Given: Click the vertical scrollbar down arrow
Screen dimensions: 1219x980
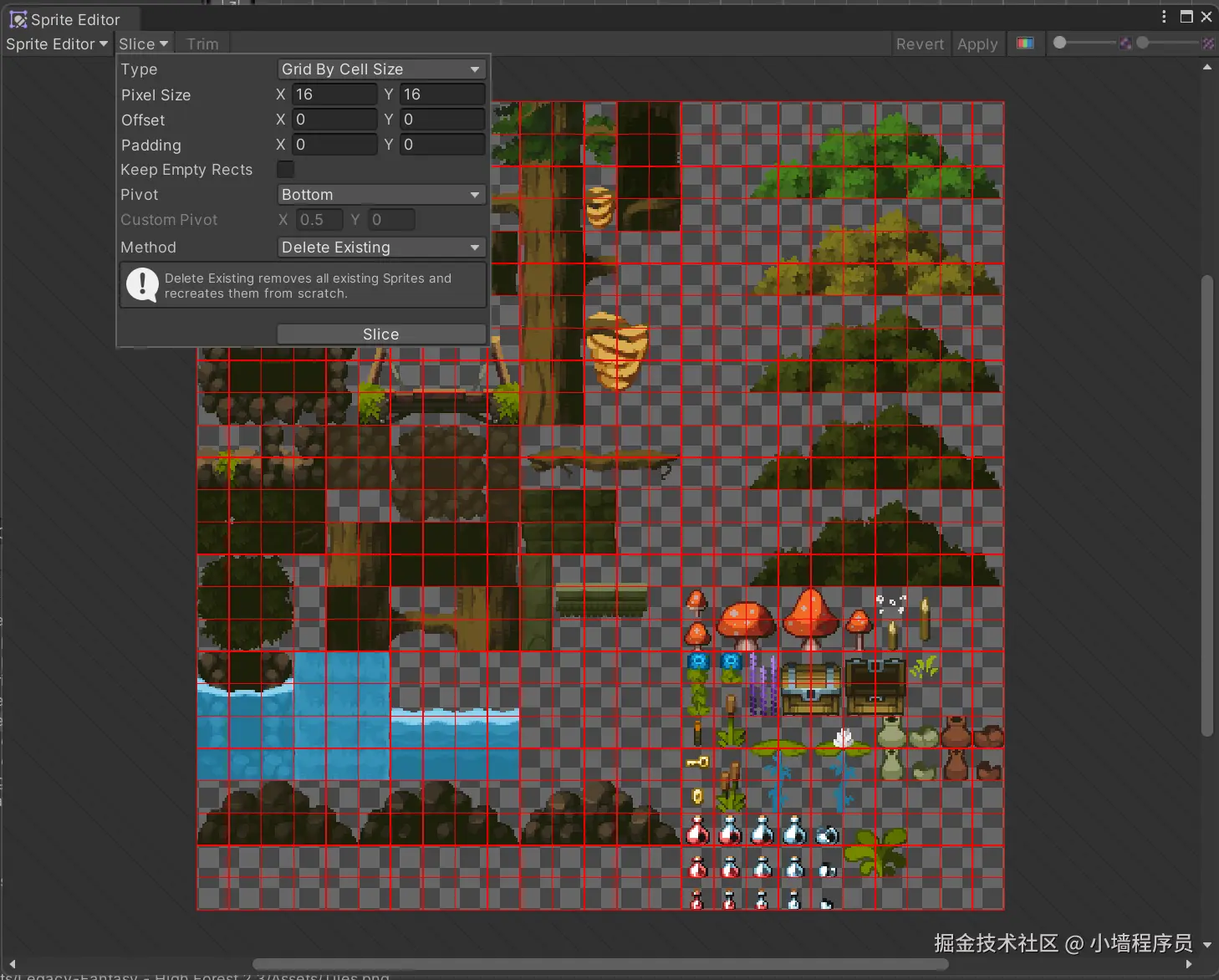Looking at the screenshot, I should (1207, 945).
